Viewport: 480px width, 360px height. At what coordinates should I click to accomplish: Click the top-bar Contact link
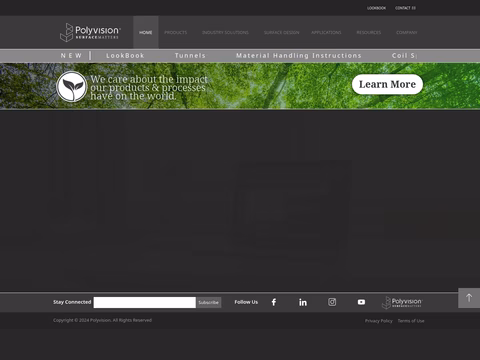[x=405, y=8]
